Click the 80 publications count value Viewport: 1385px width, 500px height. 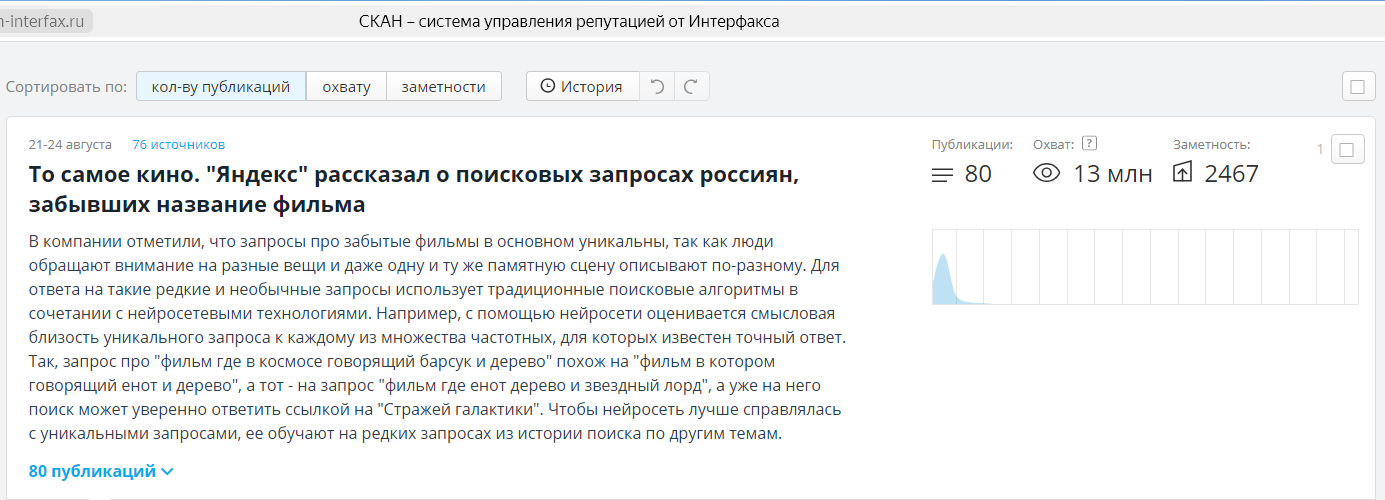[x=978, y=174]
